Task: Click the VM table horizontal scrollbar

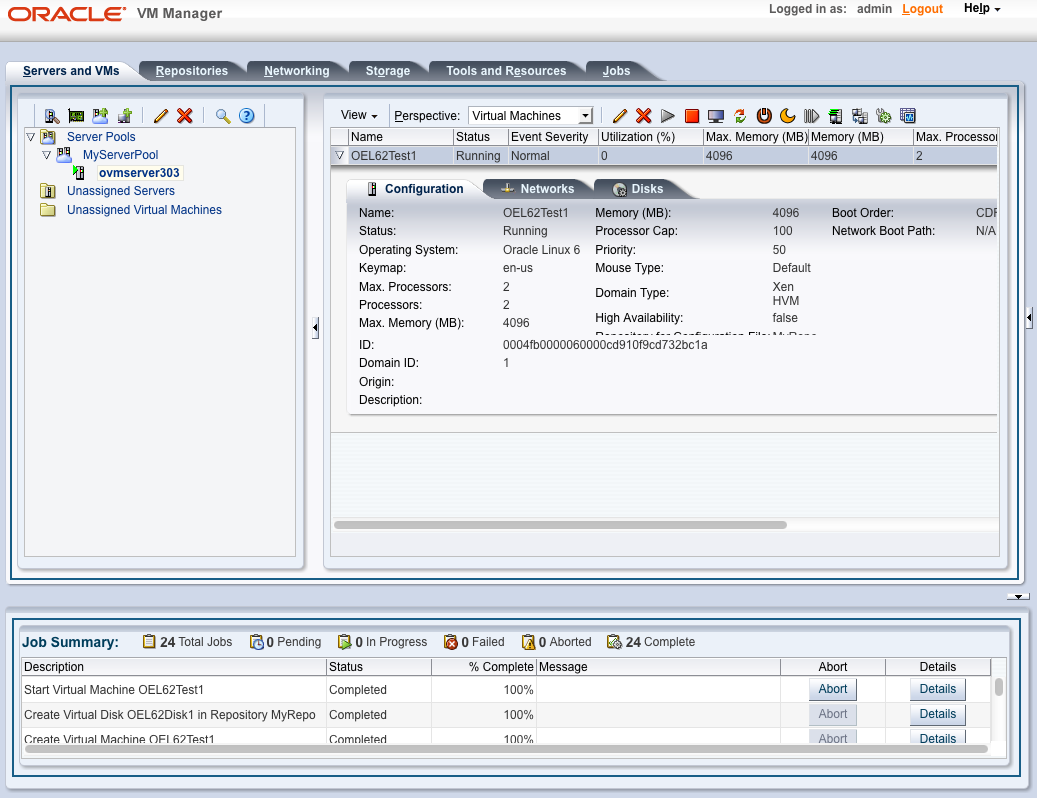Action: [x=560, y=525]
